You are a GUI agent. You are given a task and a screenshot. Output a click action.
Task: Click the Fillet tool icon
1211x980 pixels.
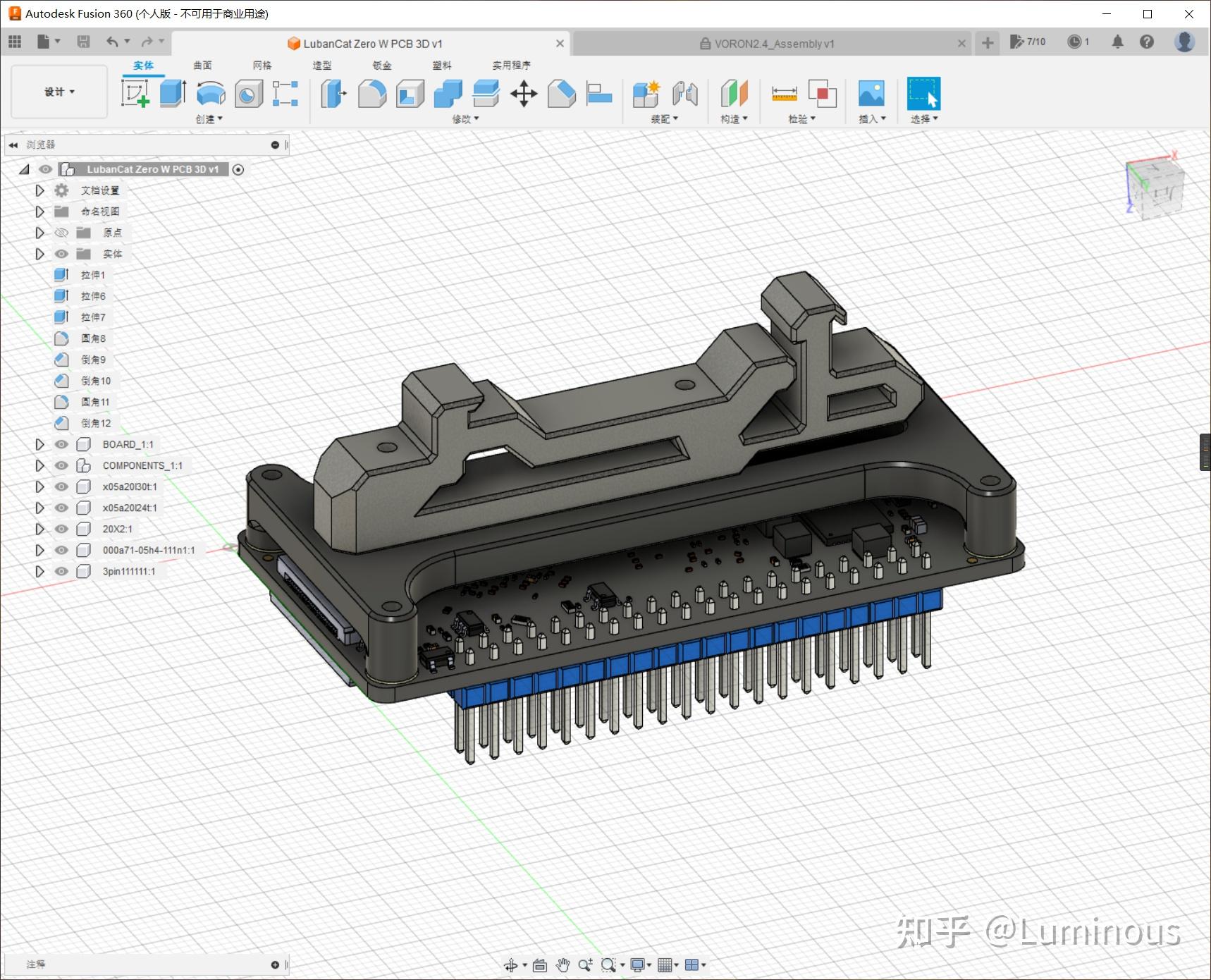[x=371, y=93]
